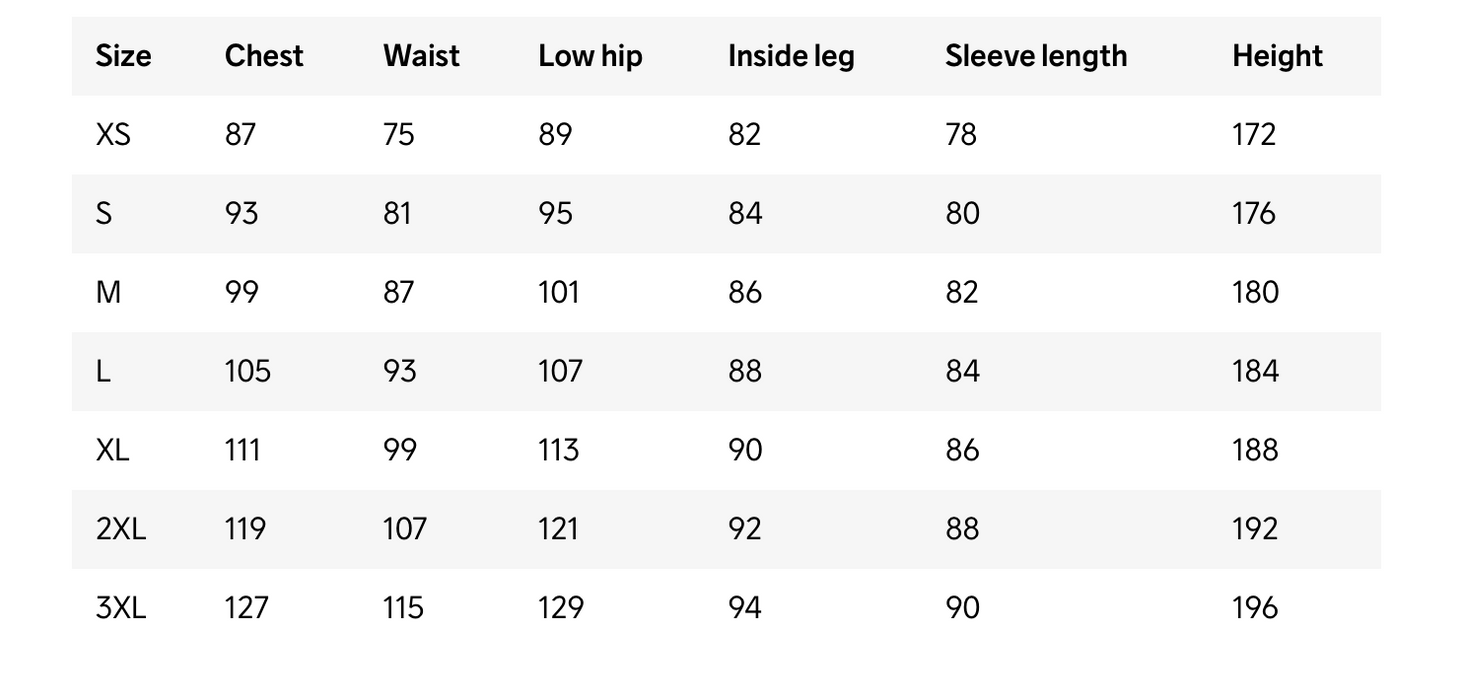Select the Waist column header

[x=421, y=56]
